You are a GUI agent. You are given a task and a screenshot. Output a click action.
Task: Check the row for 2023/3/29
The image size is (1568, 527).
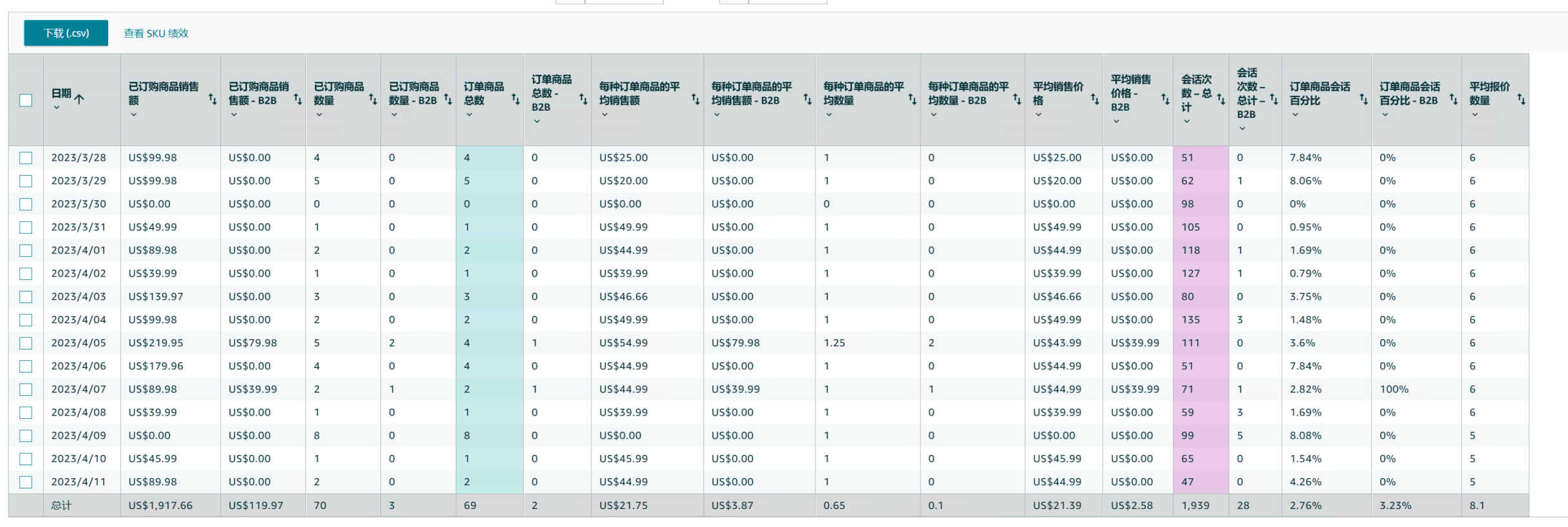[26, 181]
